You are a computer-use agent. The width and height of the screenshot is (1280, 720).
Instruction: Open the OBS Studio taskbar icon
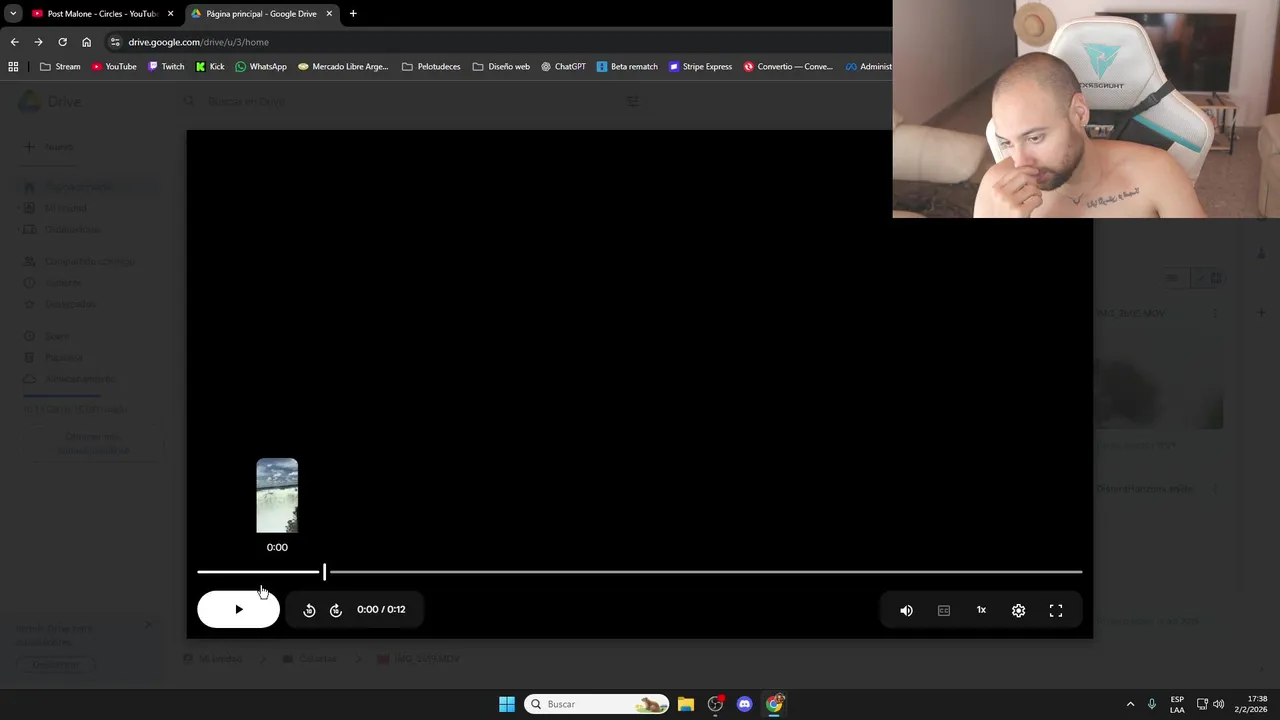(x=715, y=704)
